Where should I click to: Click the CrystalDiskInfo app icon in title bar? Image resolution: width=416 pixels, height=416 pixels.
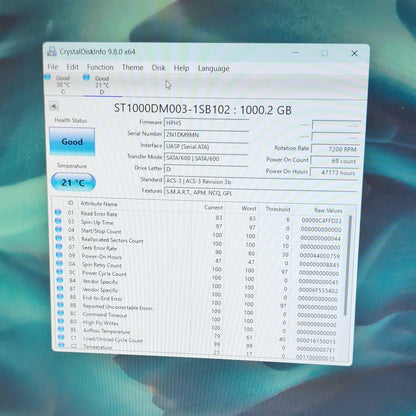tap(52, 51)
